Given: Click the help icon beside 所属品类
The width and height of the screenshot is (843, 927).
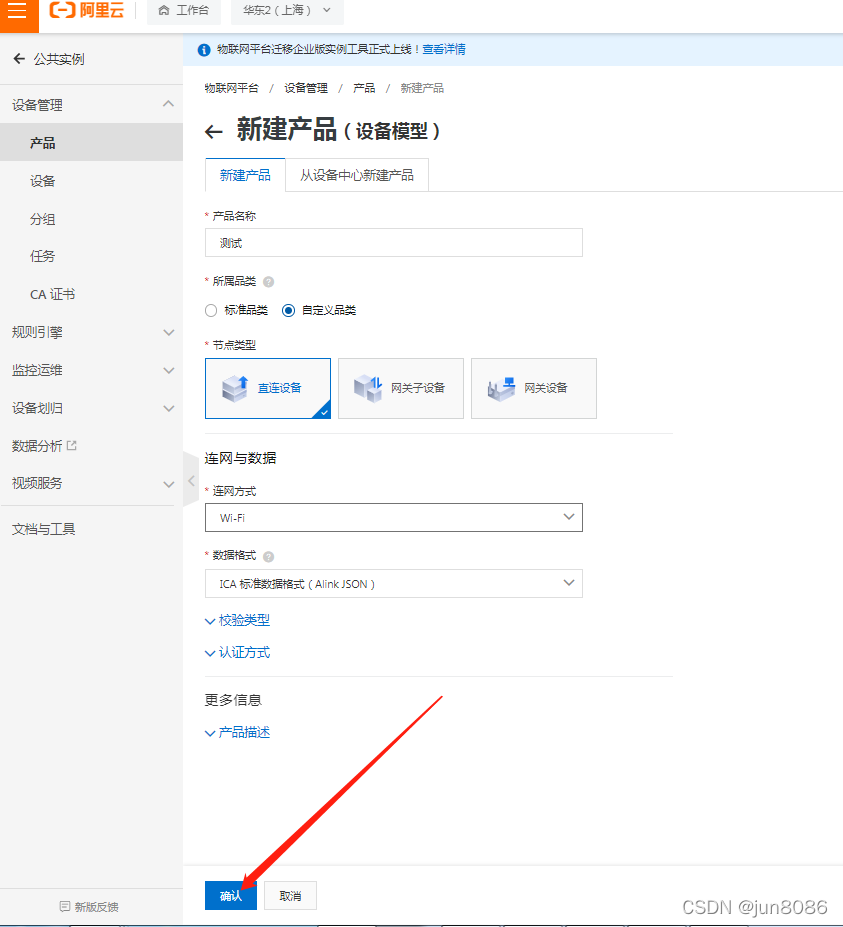Looking at the screenshot, I should point(268,281).
